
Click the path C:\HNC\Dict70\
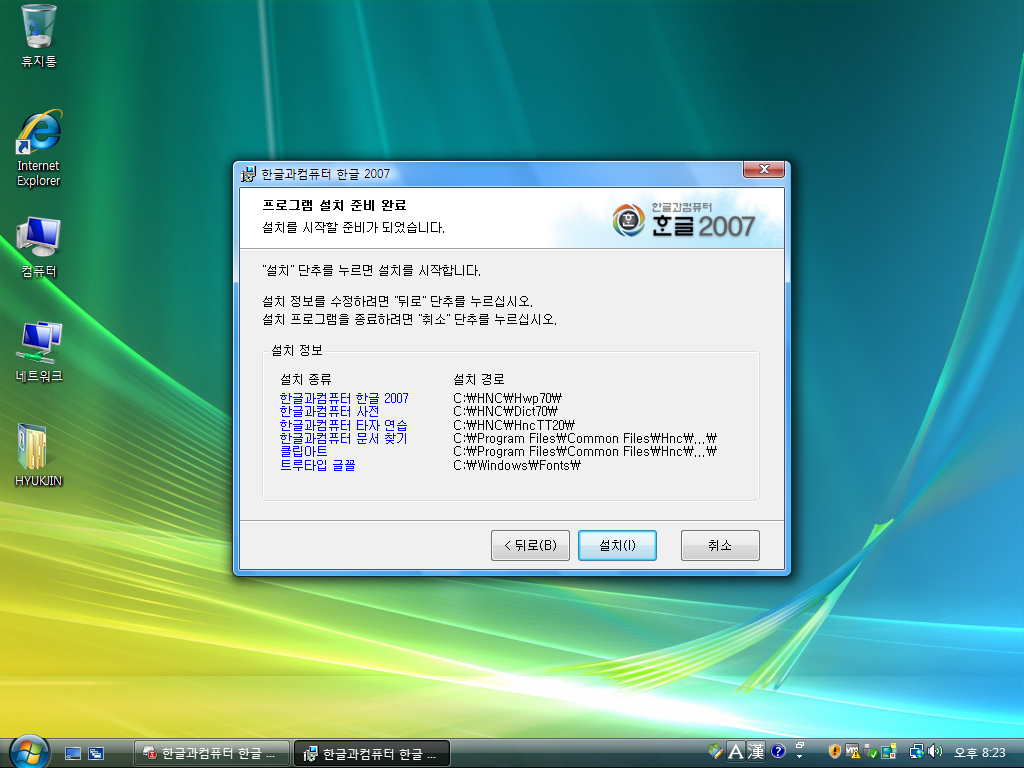[x=505, y=411]
